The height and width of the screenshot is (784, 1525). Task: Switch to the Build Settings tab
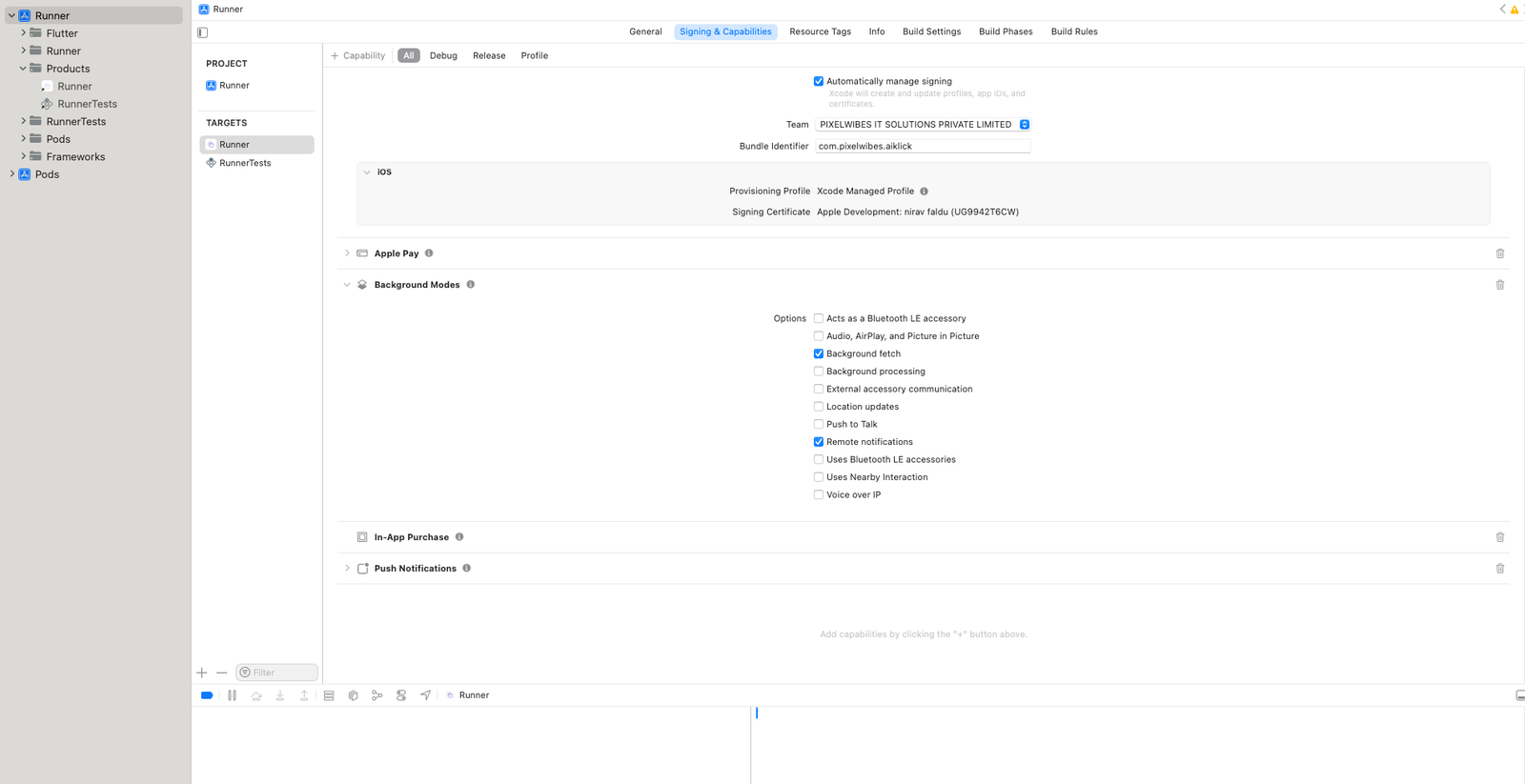931,31
